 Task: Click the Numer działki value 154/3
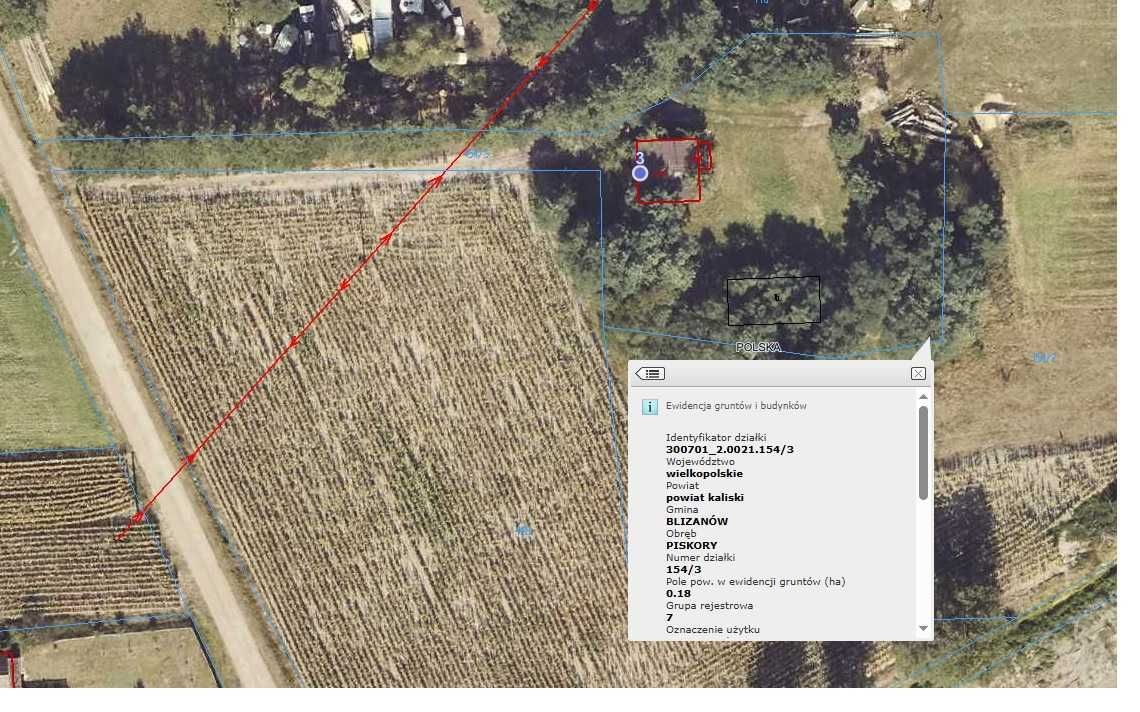(x=683, y=569)
